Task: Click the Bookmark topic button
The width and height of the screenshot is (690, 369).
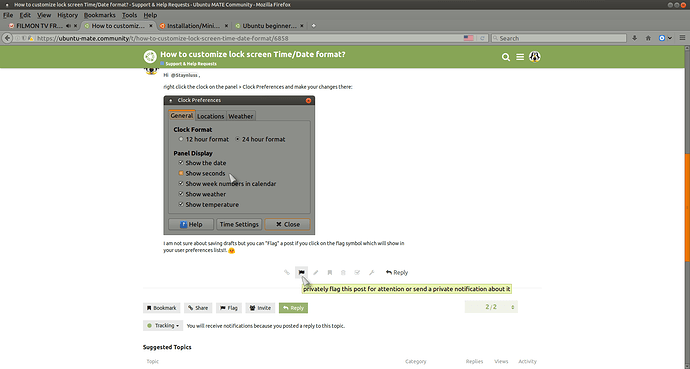Action: [x=161, y=308]
